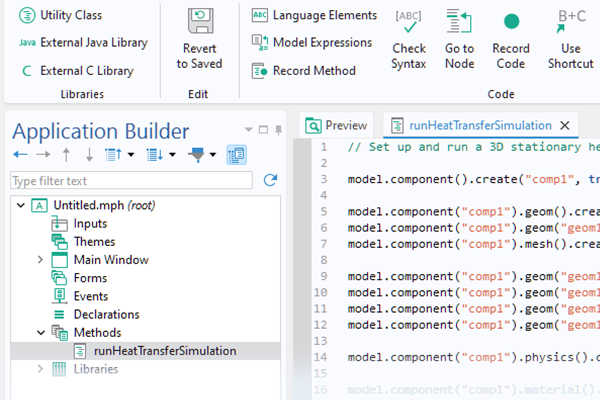600x400 pixels.
Task: Open Language Elements
Action: 314,15
